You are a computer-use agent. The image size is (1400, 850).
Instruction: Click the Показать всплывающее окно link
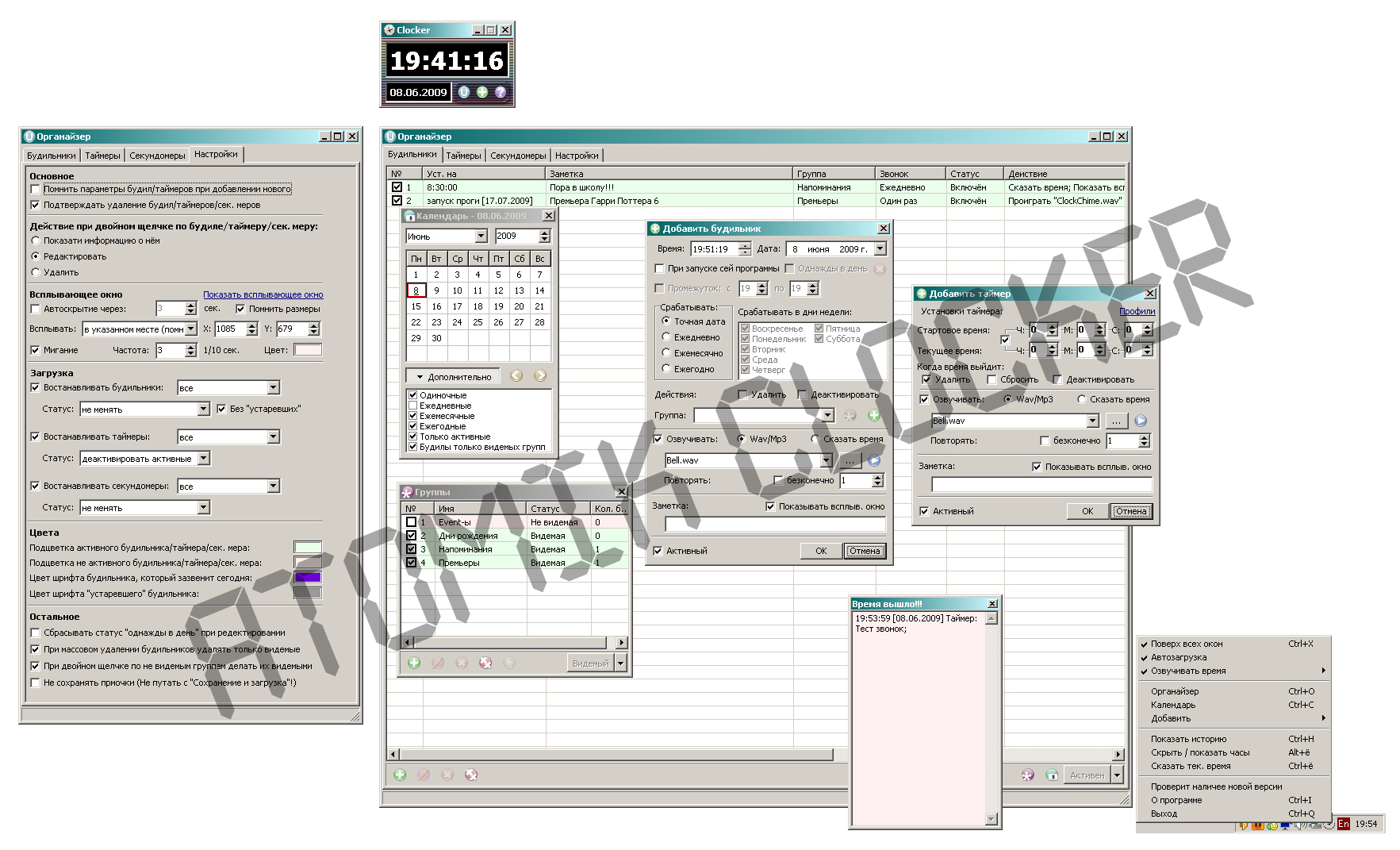click(x=263, y=294)
